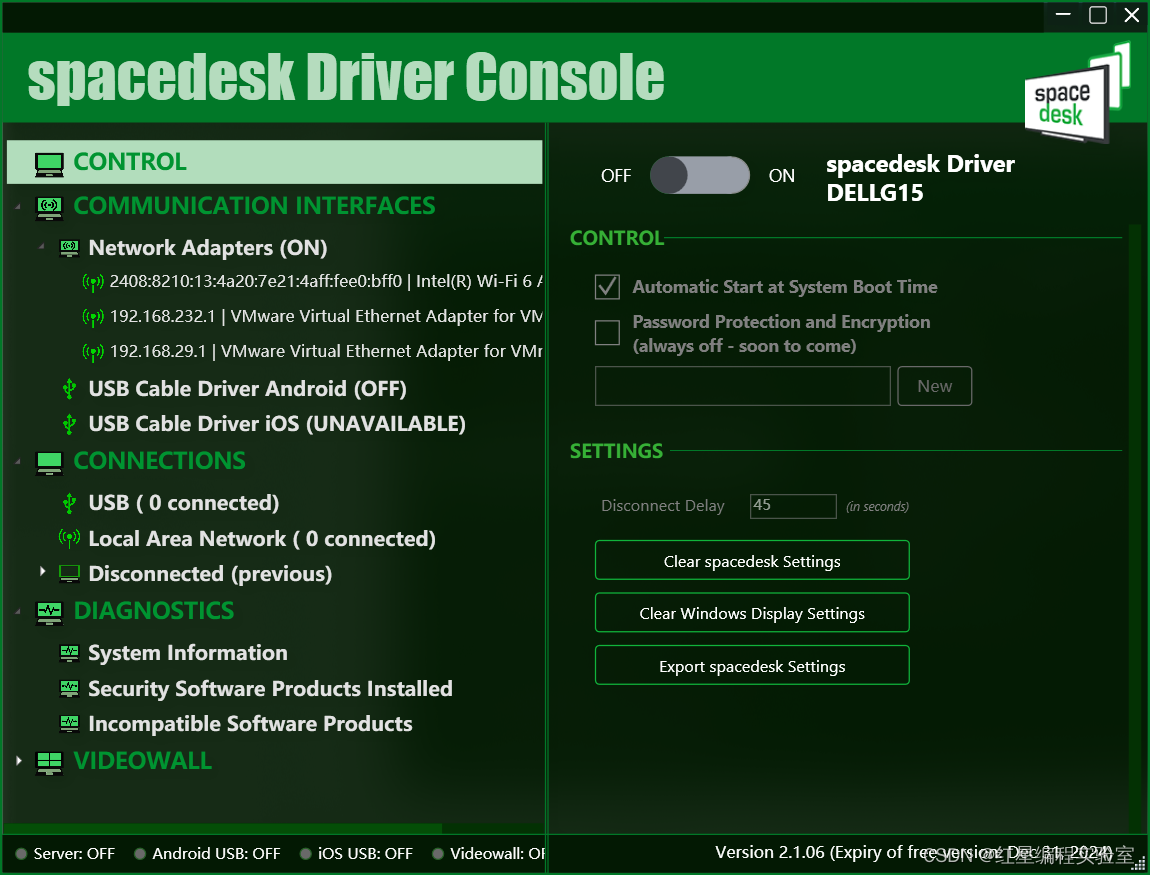Click the Clear Windows Display Settings button
This screenshot has height=875, width=1150.
click(x=752, y=612)
